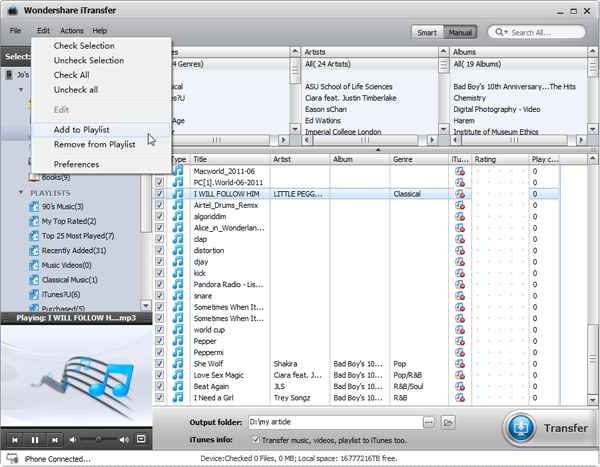Click the Recently Added playlist icon
The image size is (600, 467).
point(34,251)
